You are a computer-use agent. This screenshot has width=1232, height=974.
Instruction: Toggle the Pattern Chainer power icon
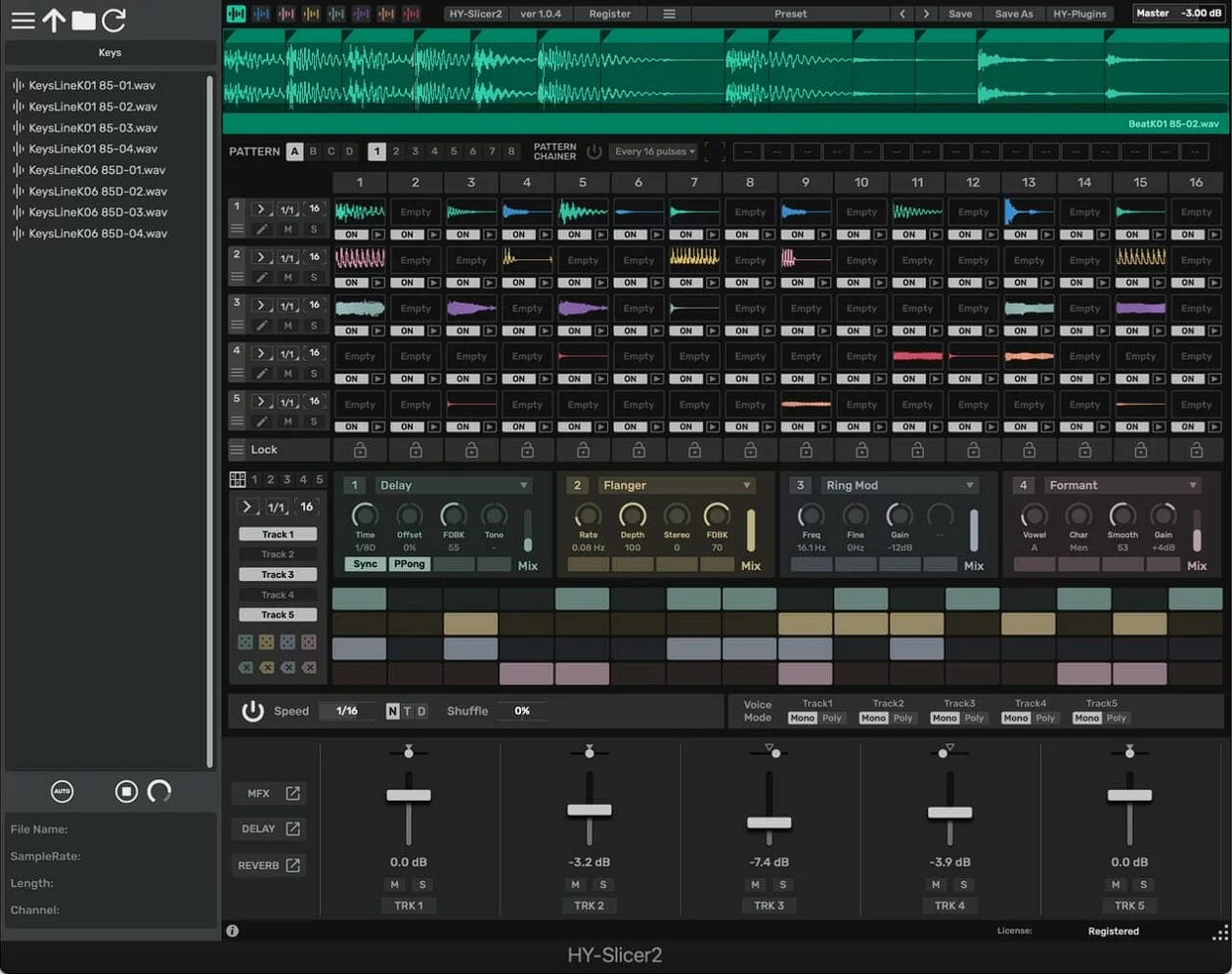(x=594, y=152)
